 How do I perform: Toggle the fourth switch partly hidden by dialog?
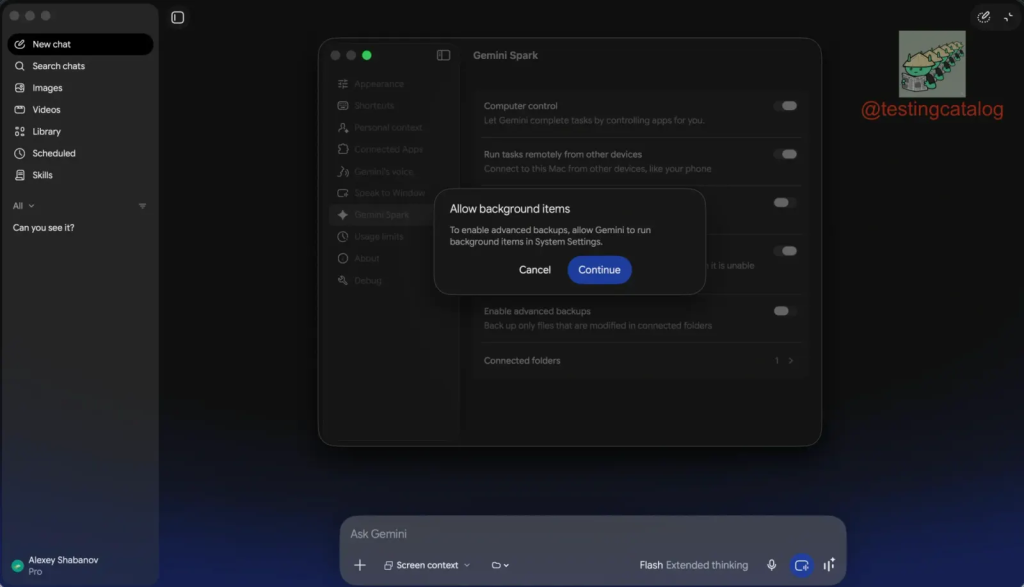[x=786, y=251]
